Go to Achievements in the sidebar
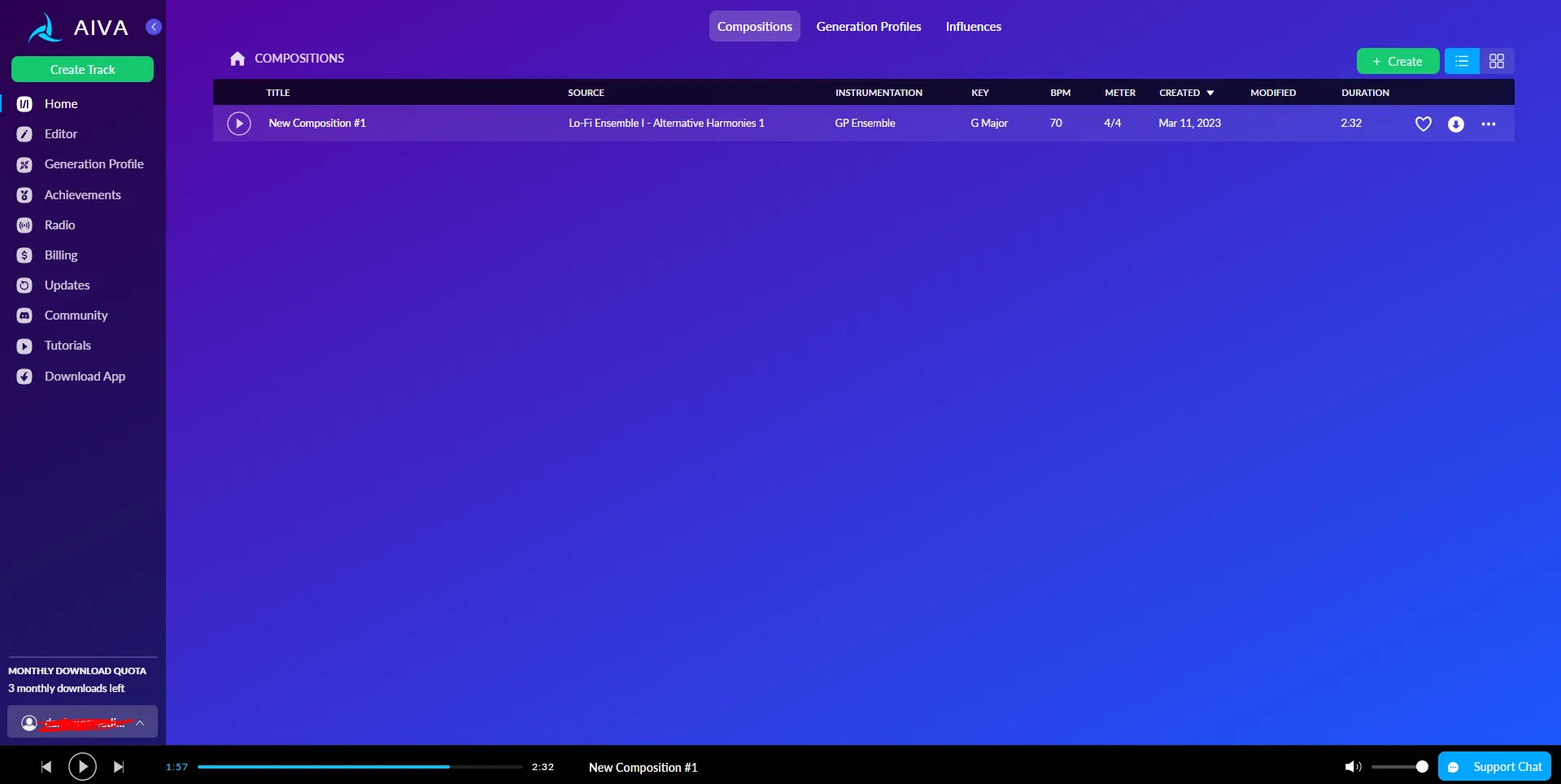This screenshot has width=1561, height=784. click(x=82, y=195)
